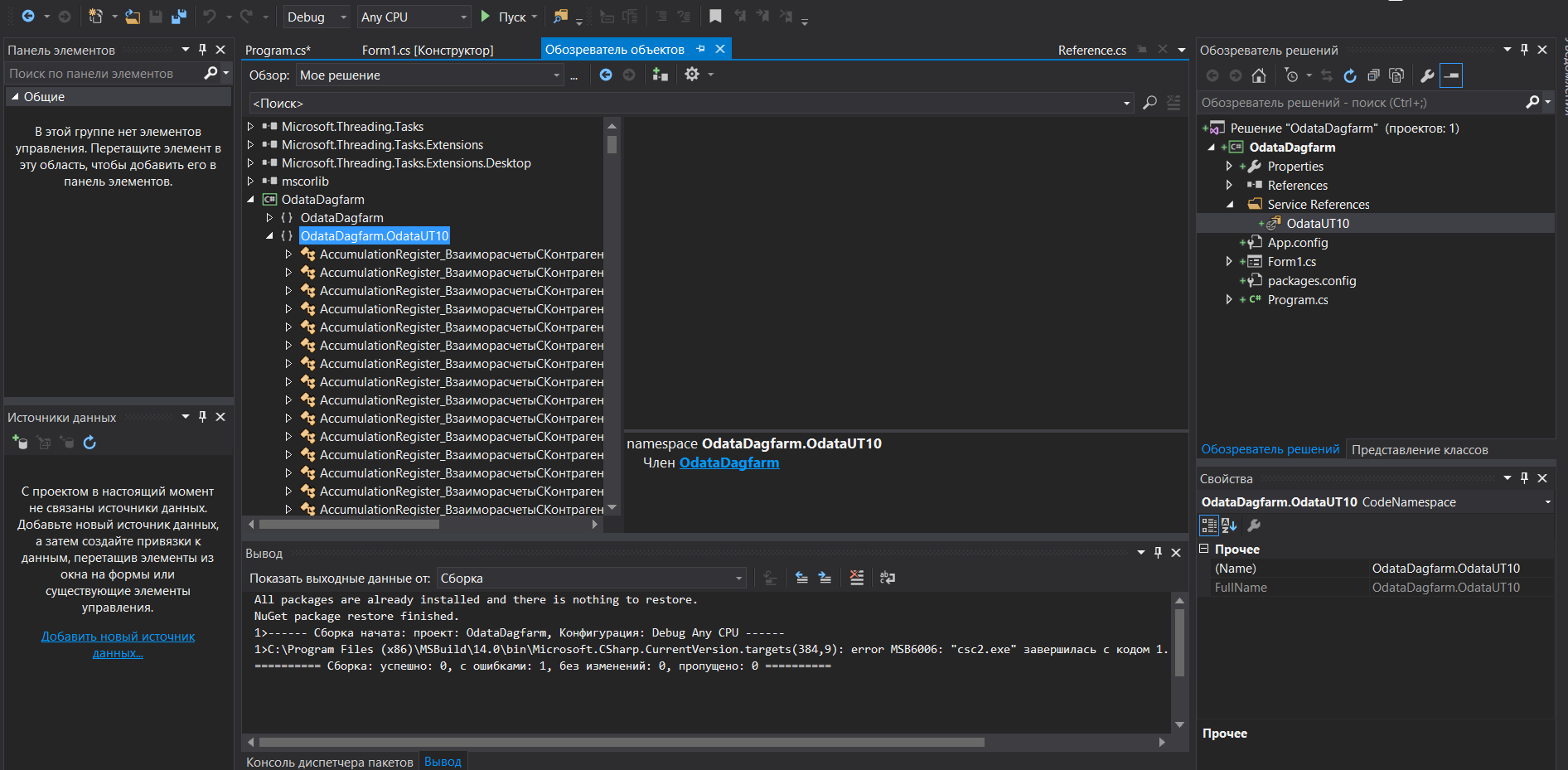Image resolution: width=1568 pixels, height=770 pixels.
Task: Go back in Object Browser navigation
Action: coord(606,75)
